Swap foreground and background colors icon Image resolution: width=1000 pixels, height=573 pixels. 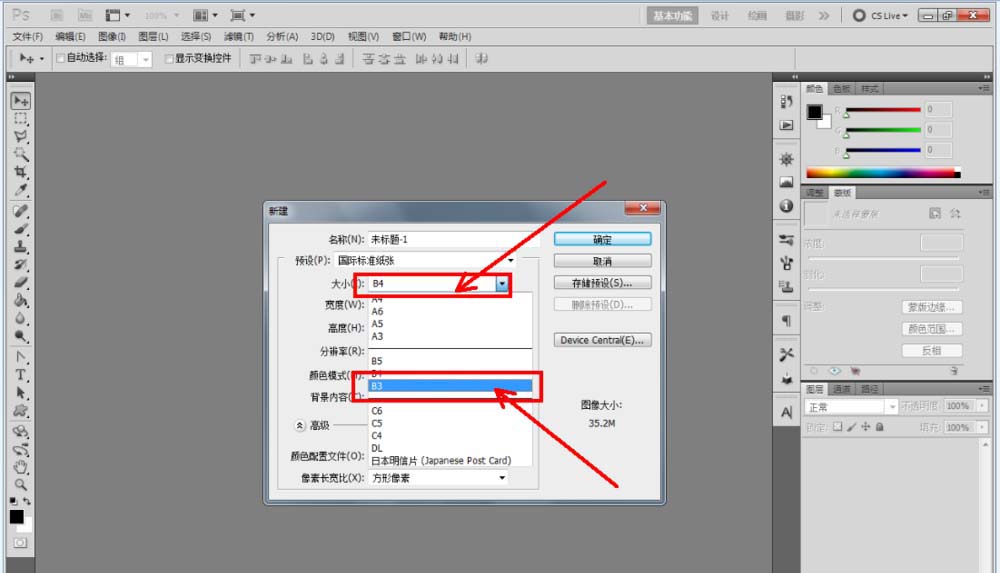click(x=27, y=501)
